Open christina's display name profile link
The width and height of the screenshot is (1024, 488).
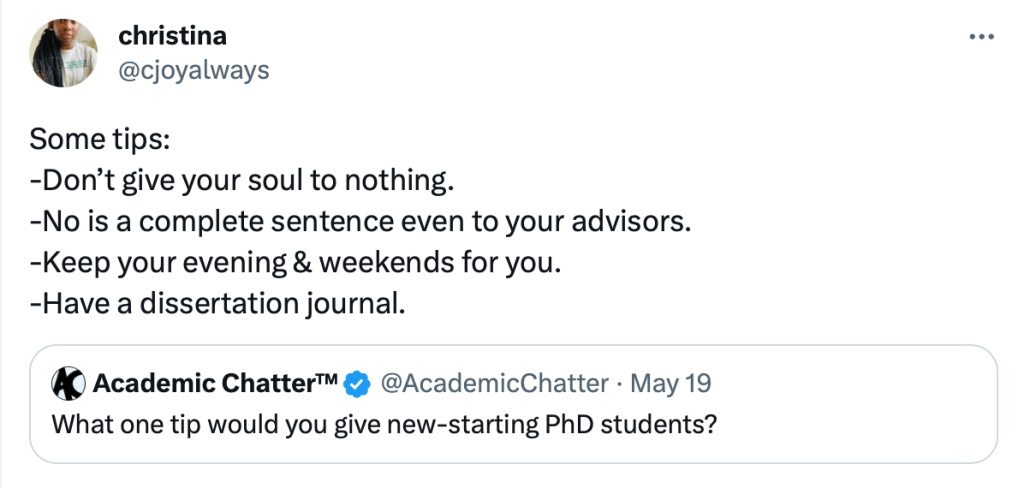[x=172, y=37]
